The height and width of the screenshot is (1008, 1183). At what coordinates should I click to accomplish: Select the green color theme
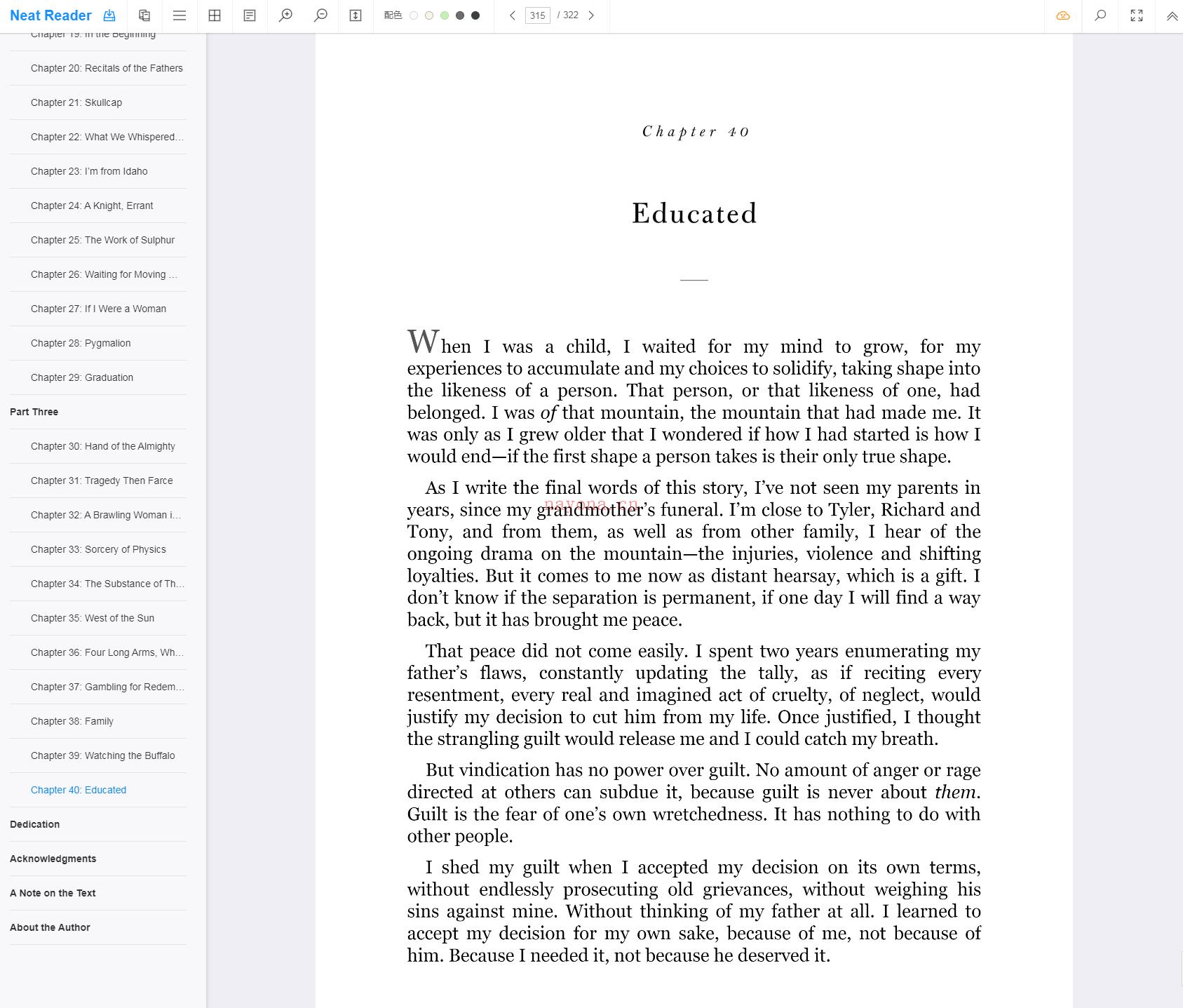point(445,15)
